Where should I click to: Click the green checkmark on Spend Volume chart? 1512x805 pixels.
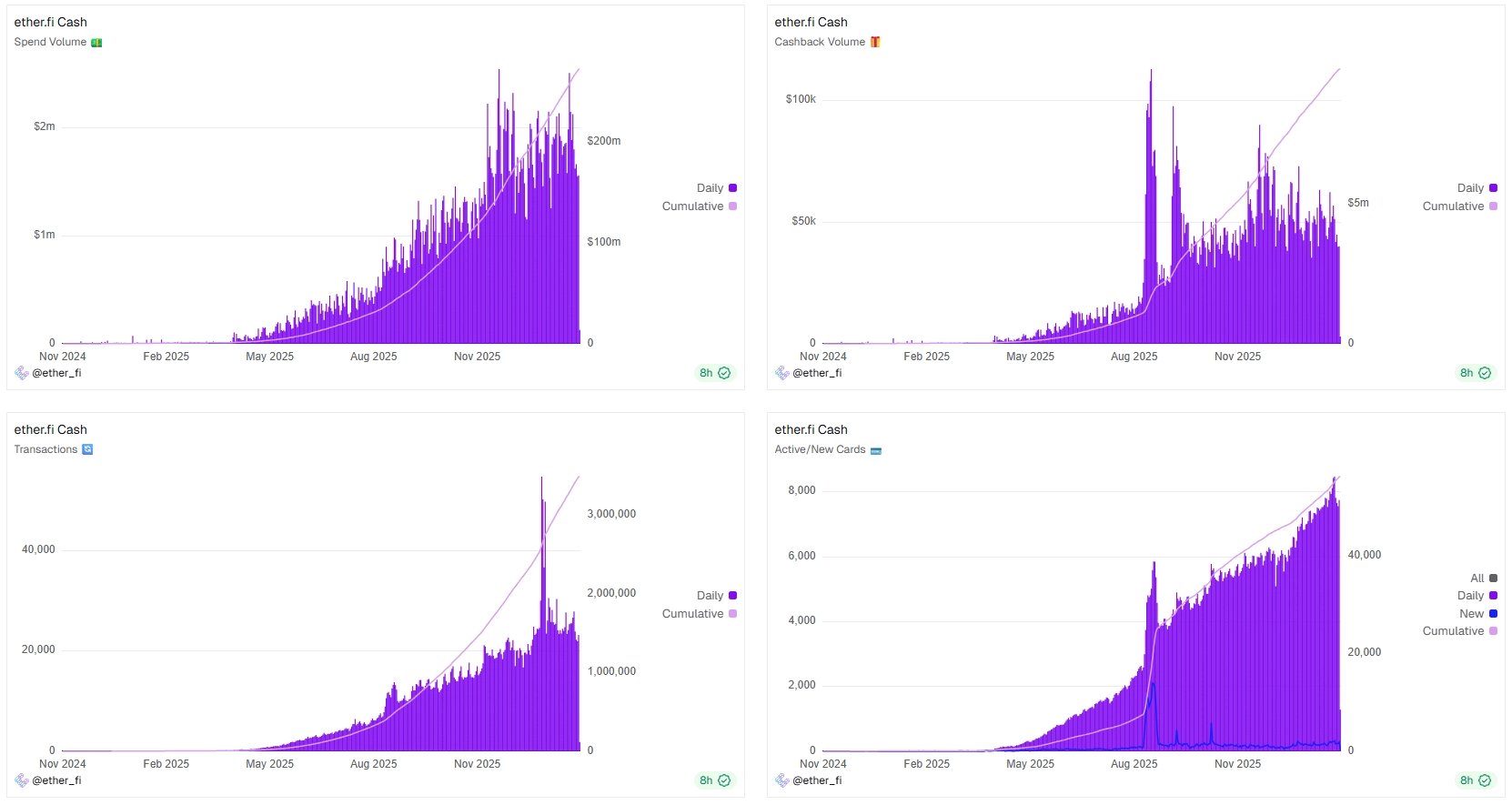pos(724,373)
